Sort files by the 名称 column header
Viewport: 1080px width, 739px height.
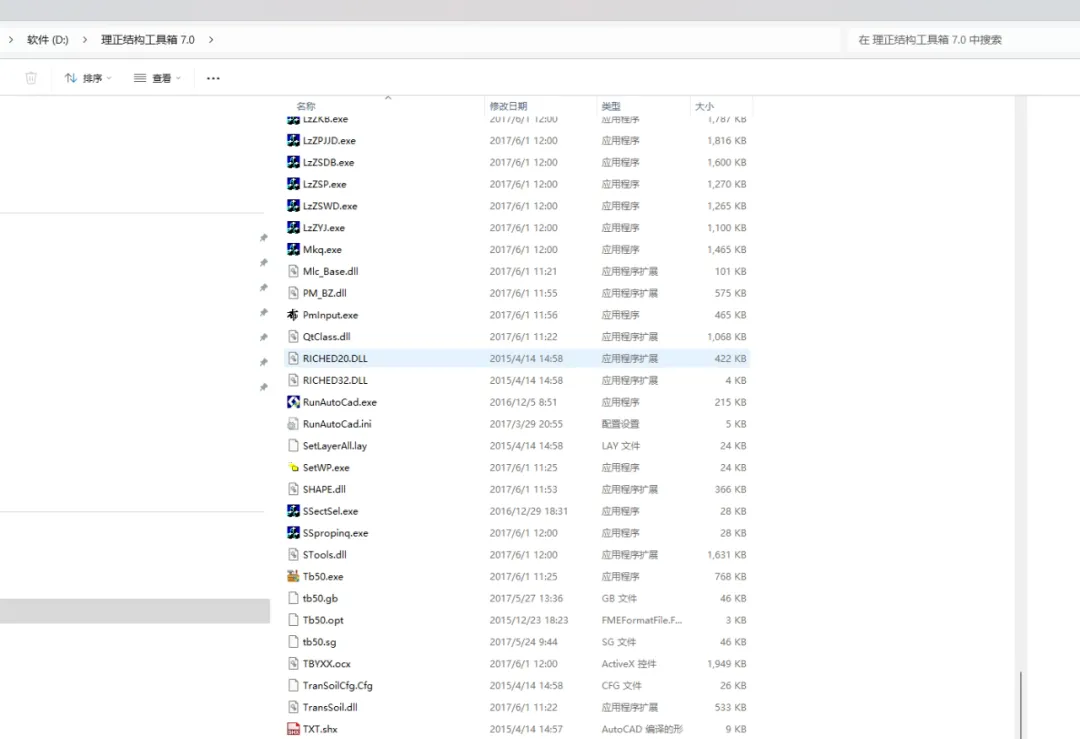coord(306,106)
